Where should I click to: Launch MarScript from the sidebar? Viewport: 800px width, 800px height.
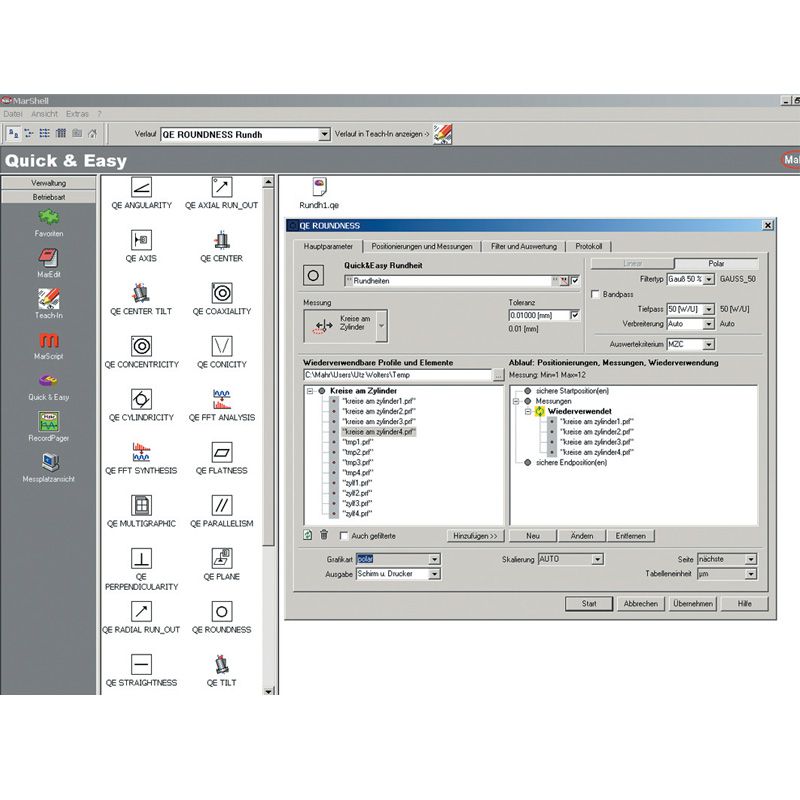coord(49,340)
